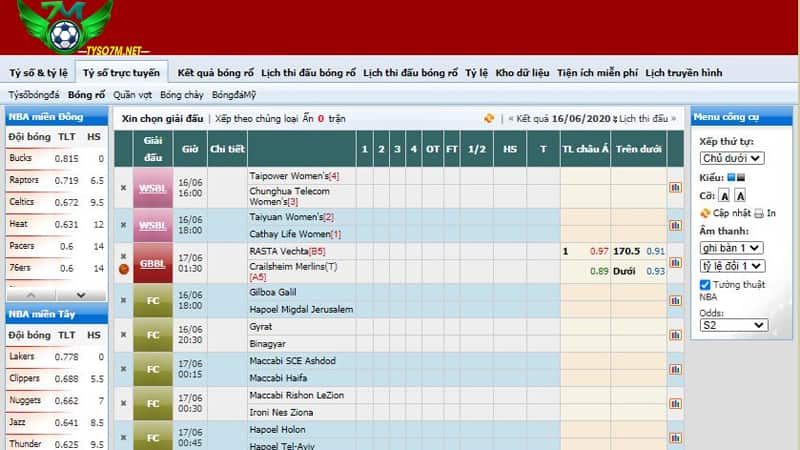The height and width of the screenshot is (450, 800).
Task: Hide Maccabi SCE Ashdod match with the x icon
Action: (x=123, y=369)
